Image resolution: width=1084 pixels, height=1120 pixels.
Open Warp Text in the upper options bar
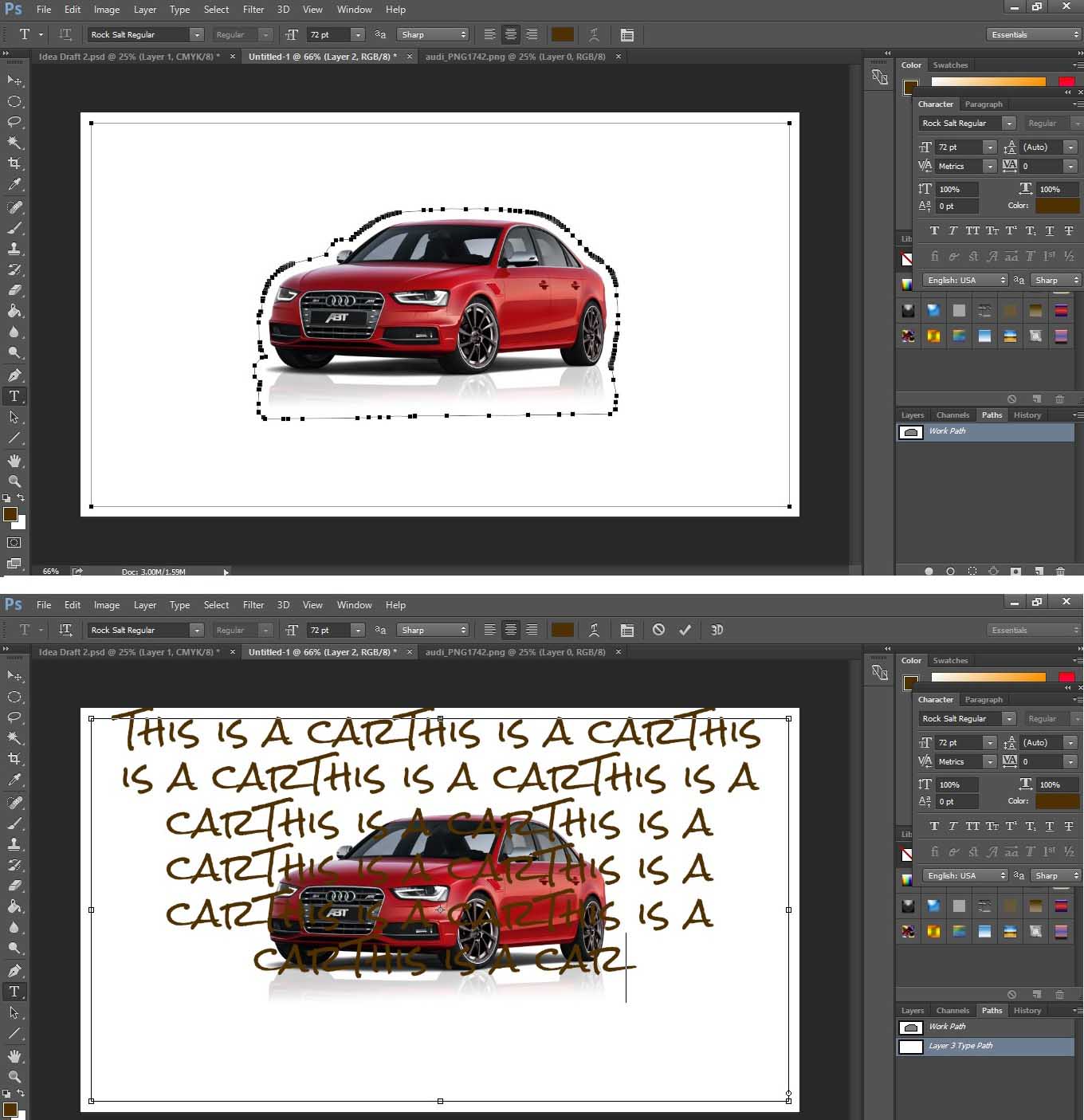(594, 34)
